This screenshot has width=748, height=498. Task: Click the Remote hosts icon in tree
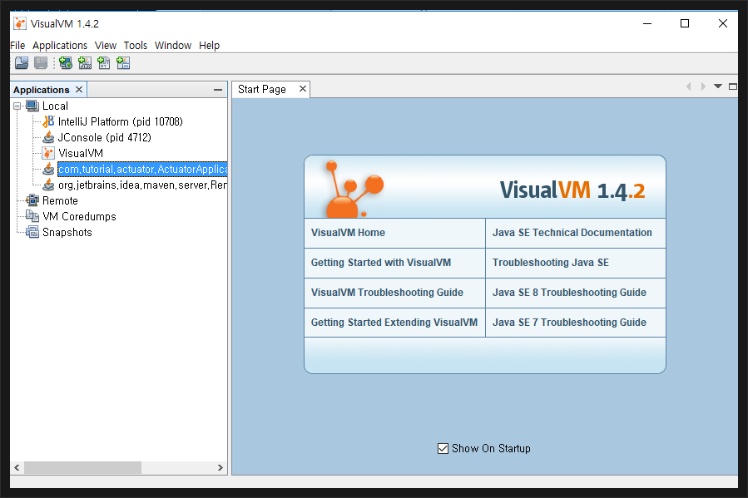(32, 200)
